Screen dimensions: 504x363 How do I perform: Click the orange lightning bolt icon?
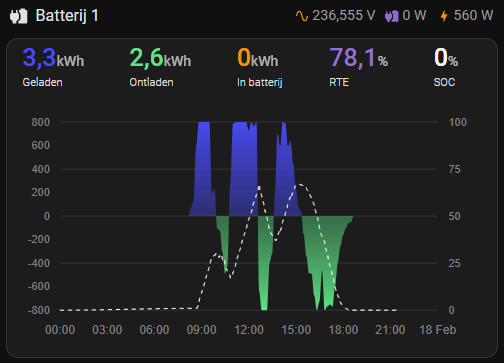click(x=444, y=16)
